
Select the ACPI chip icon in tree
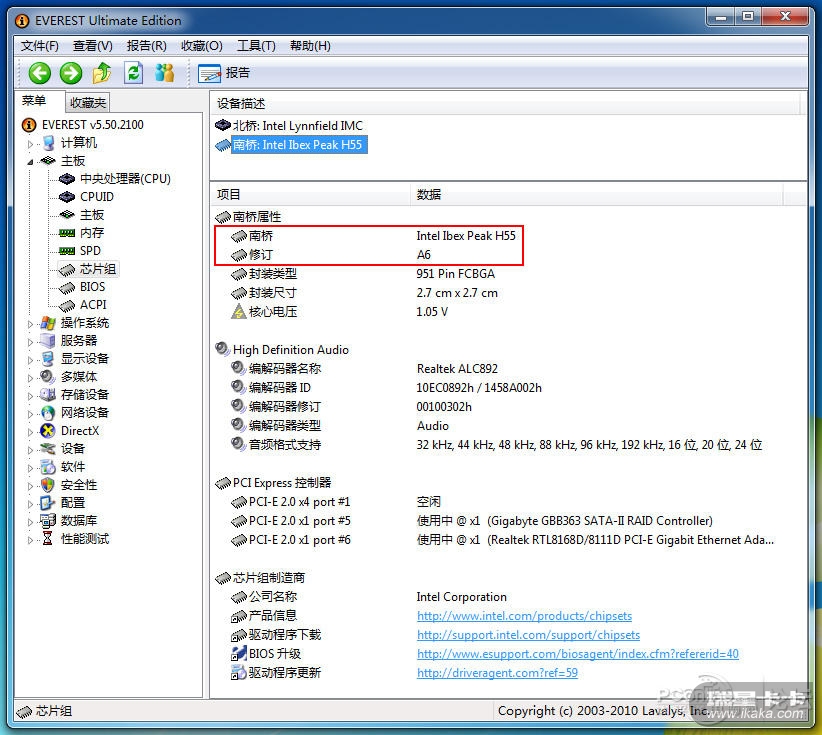pyautogui.click(x=67, y=305)
